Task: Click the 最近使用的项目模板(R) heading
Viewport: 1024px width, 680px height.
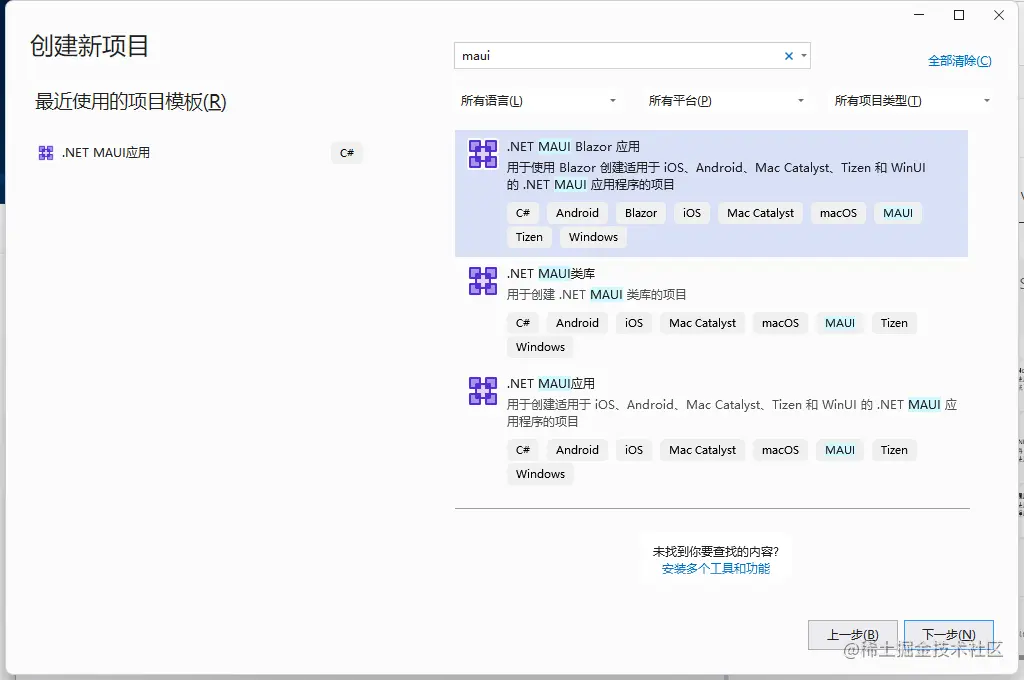Action: tap(131, 102)
